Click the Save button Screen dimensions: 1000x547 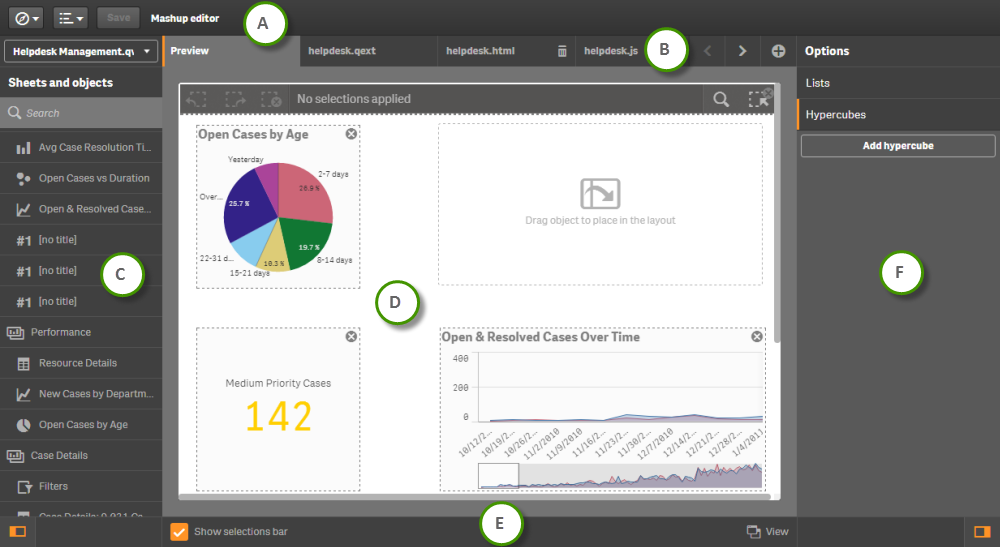(x=118, y=18)
